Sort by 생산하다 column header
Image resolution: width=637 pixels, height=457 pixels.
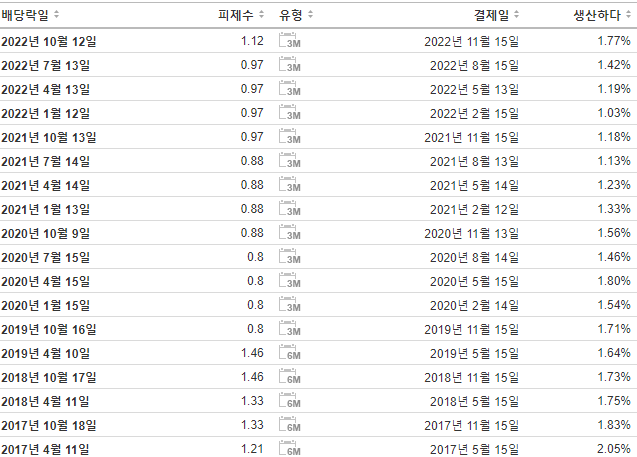pos(602,15)
